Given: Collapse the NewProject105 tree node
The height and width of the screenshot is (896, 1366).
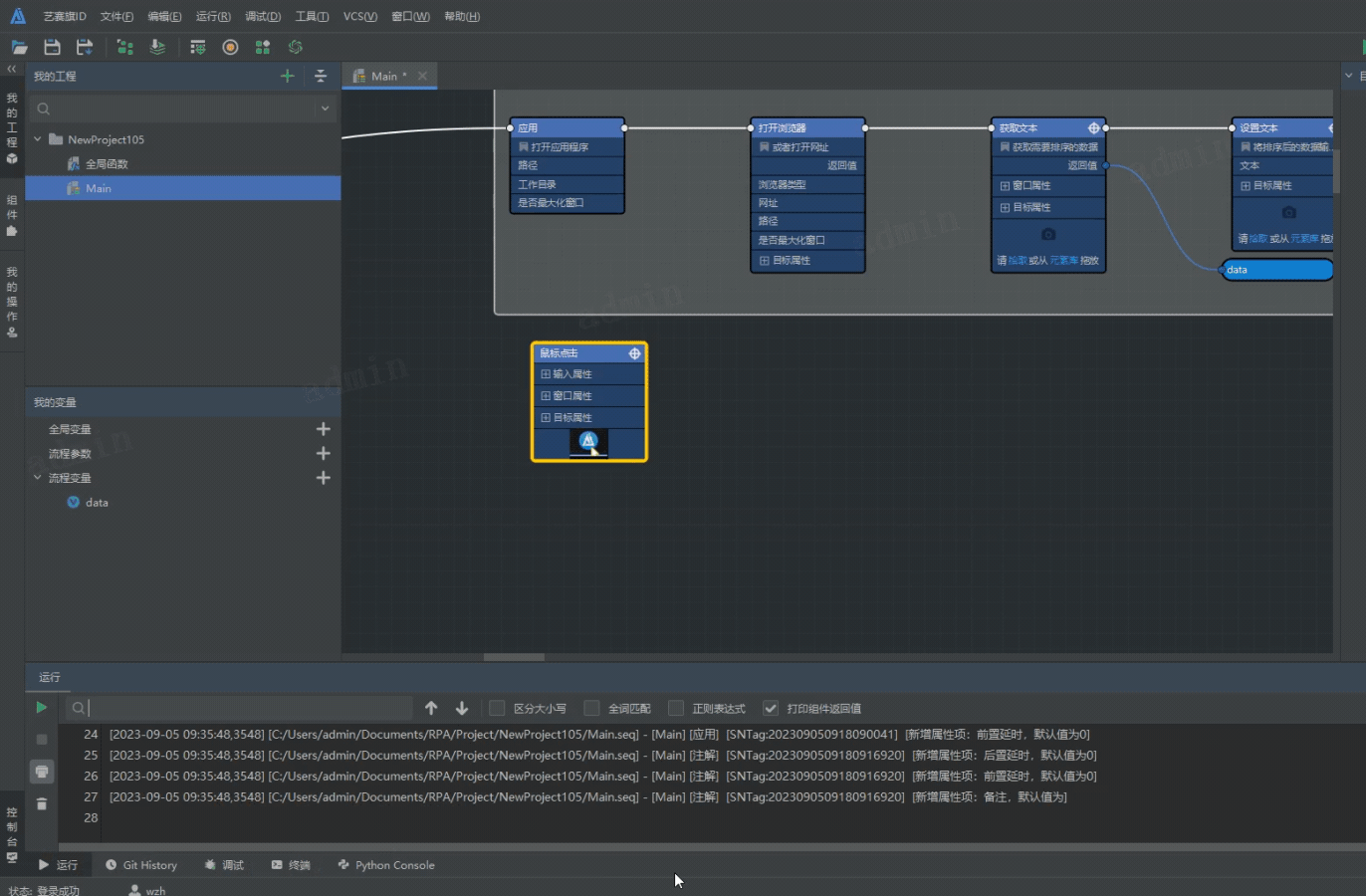Looking at the screenshot, I should click(x=38, y=139).
